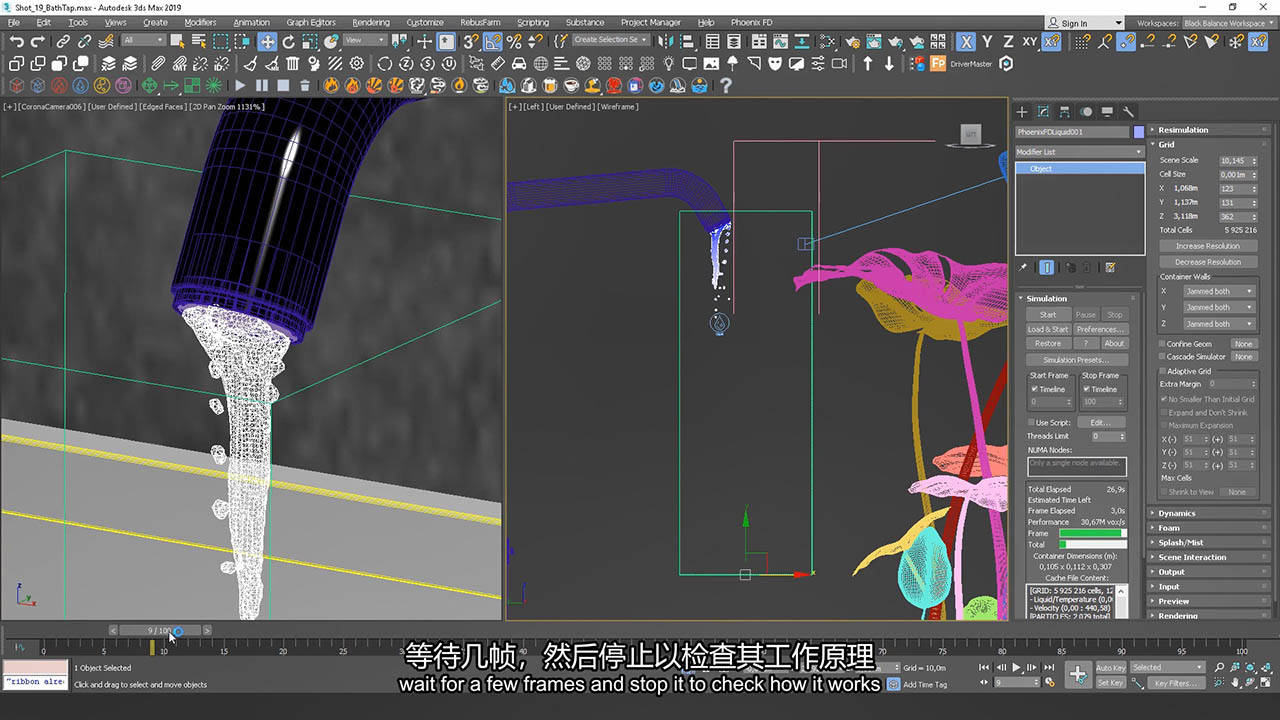Open the Modifier List dropdown
This screenshot has height=720, width=1280.
tap(1079, 152)
